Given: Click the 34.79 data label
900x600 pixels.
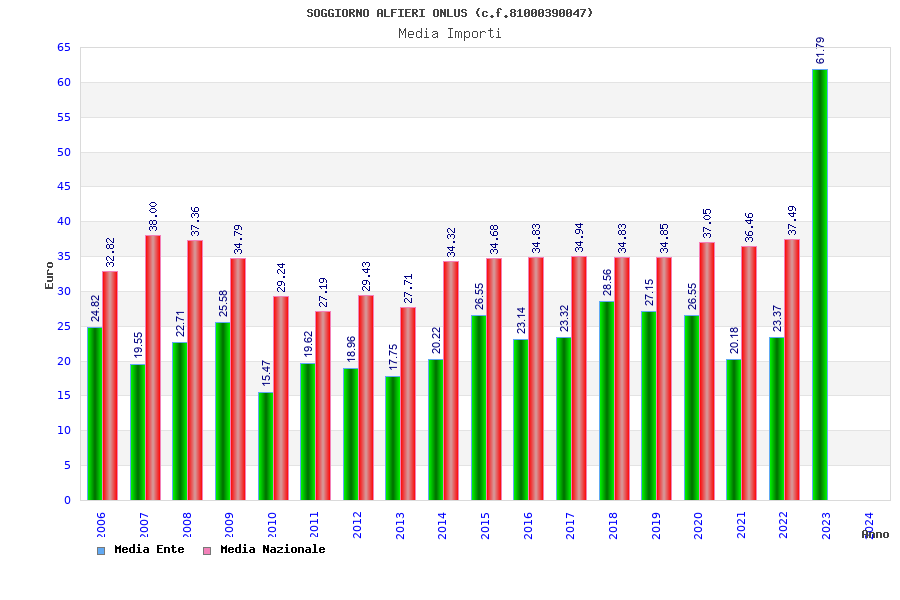Looking at the screenshot, I should (238, 239).
